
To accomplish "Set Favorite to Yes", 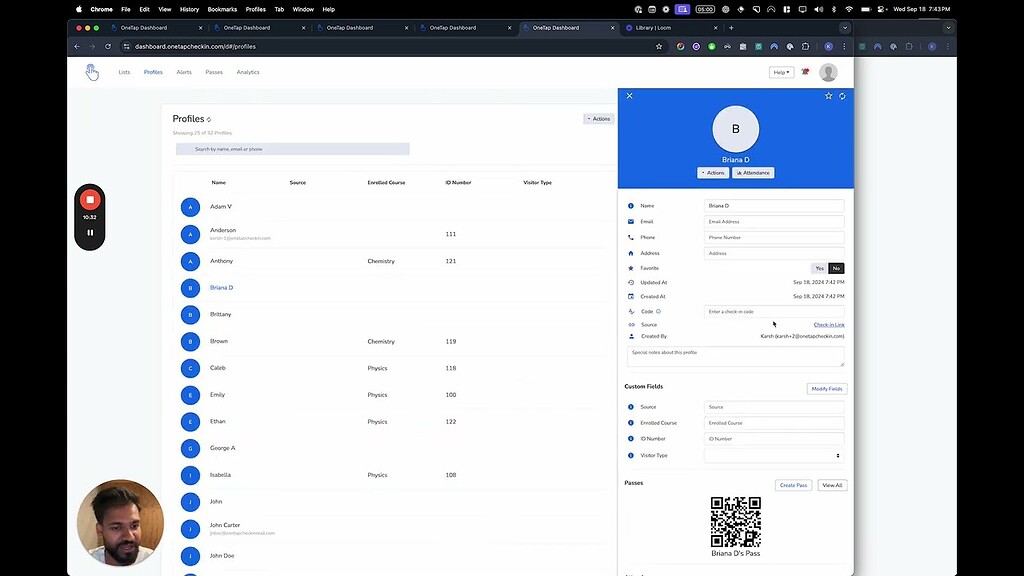I will pos(819,268).
